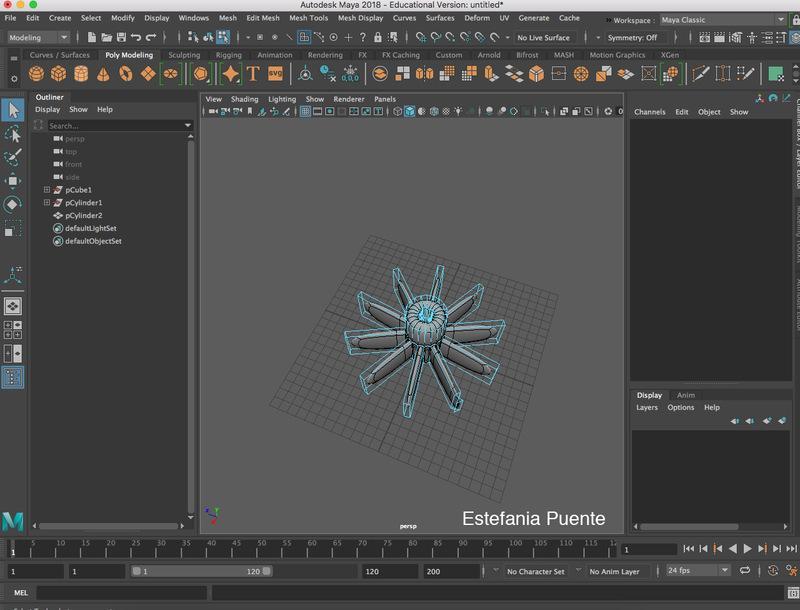The image size is (800, 610).
Task: Activate the Lasso Select tool
Action: pos(13,134)
